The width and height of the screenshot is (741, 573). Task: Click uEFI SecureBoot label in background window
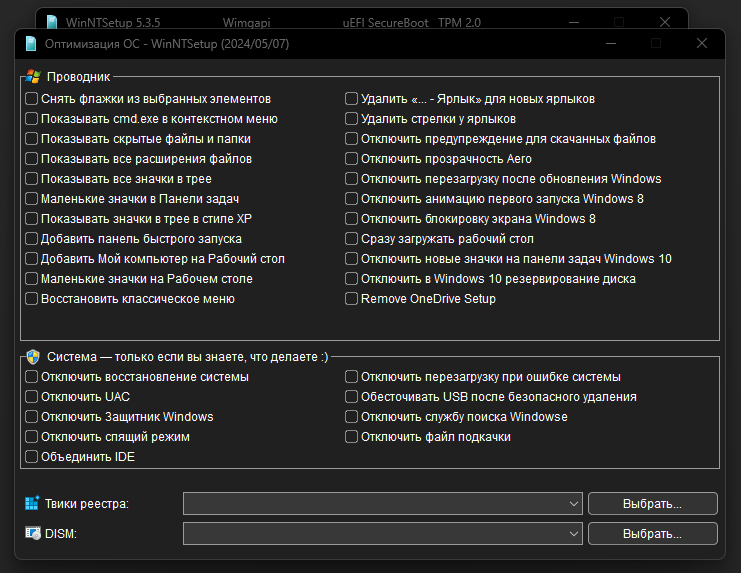coord(386,23)
